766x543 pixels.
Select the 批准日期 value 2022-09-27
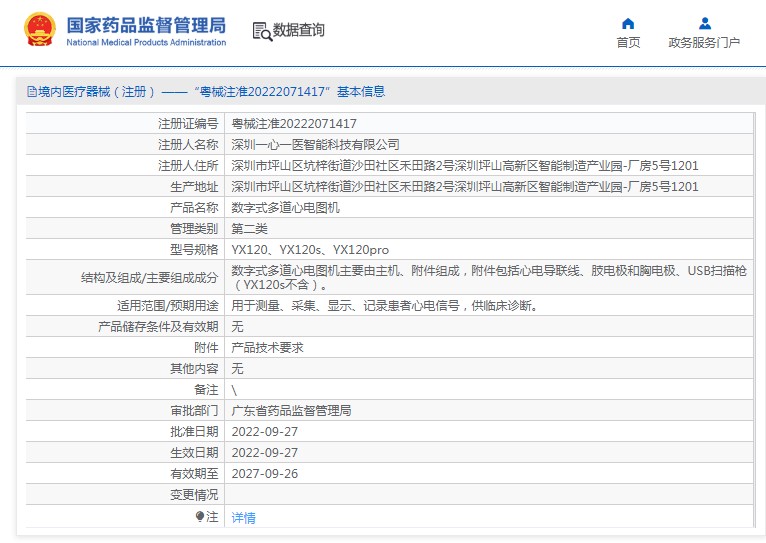click(x=265, y=432)
